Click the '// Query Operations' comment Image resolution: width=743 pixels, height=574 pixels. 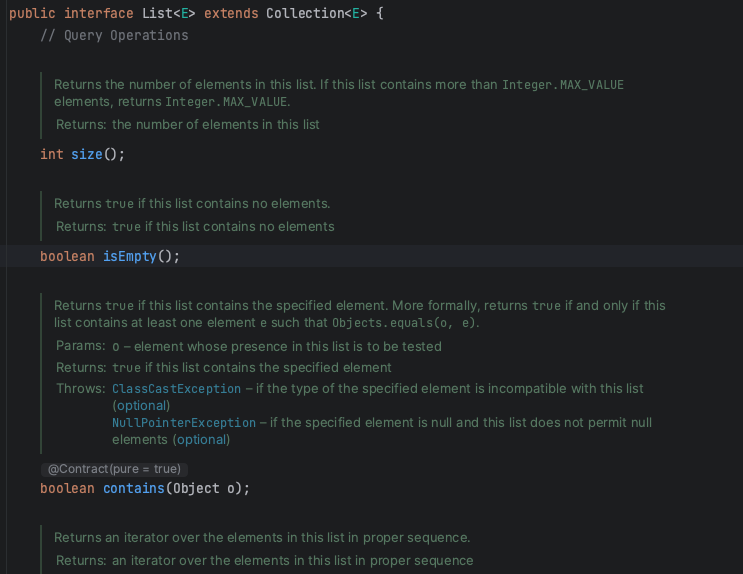tap(114, 36)
